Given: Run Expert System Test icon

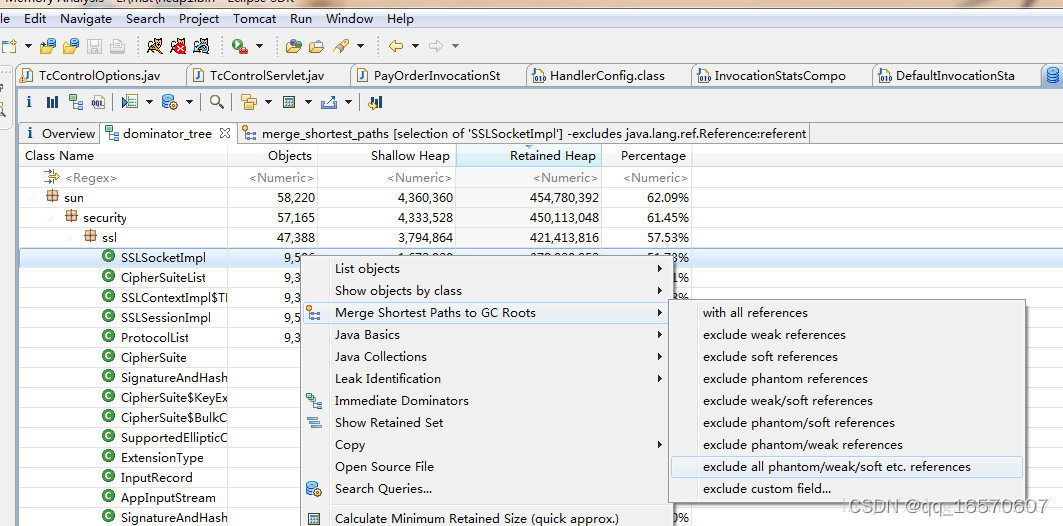Looking at the screenshot, I should point(129,102).
